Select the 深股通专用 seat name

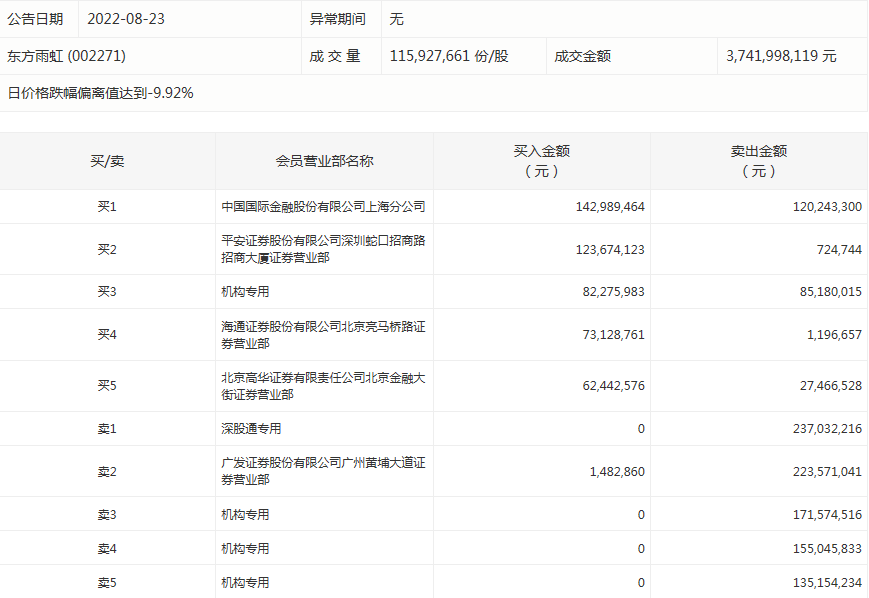(x=251, y=429)
